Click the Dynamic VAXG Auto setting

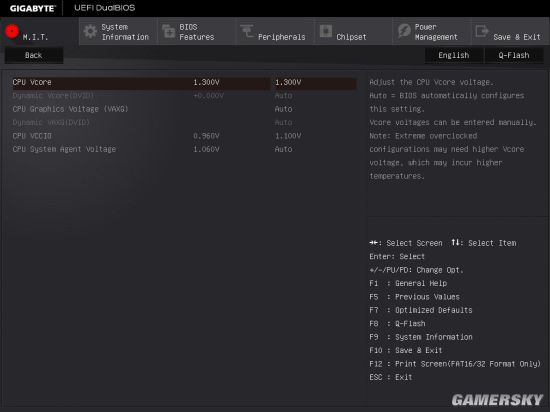(283, 122)
